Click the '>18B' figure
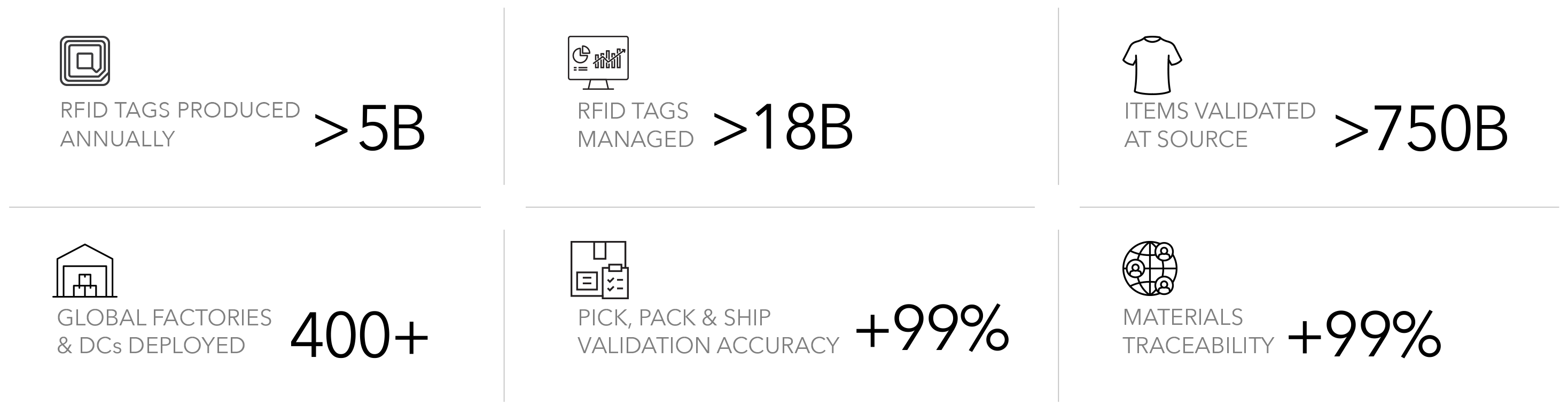This screenshot has width=1568, height=413. 783,127
